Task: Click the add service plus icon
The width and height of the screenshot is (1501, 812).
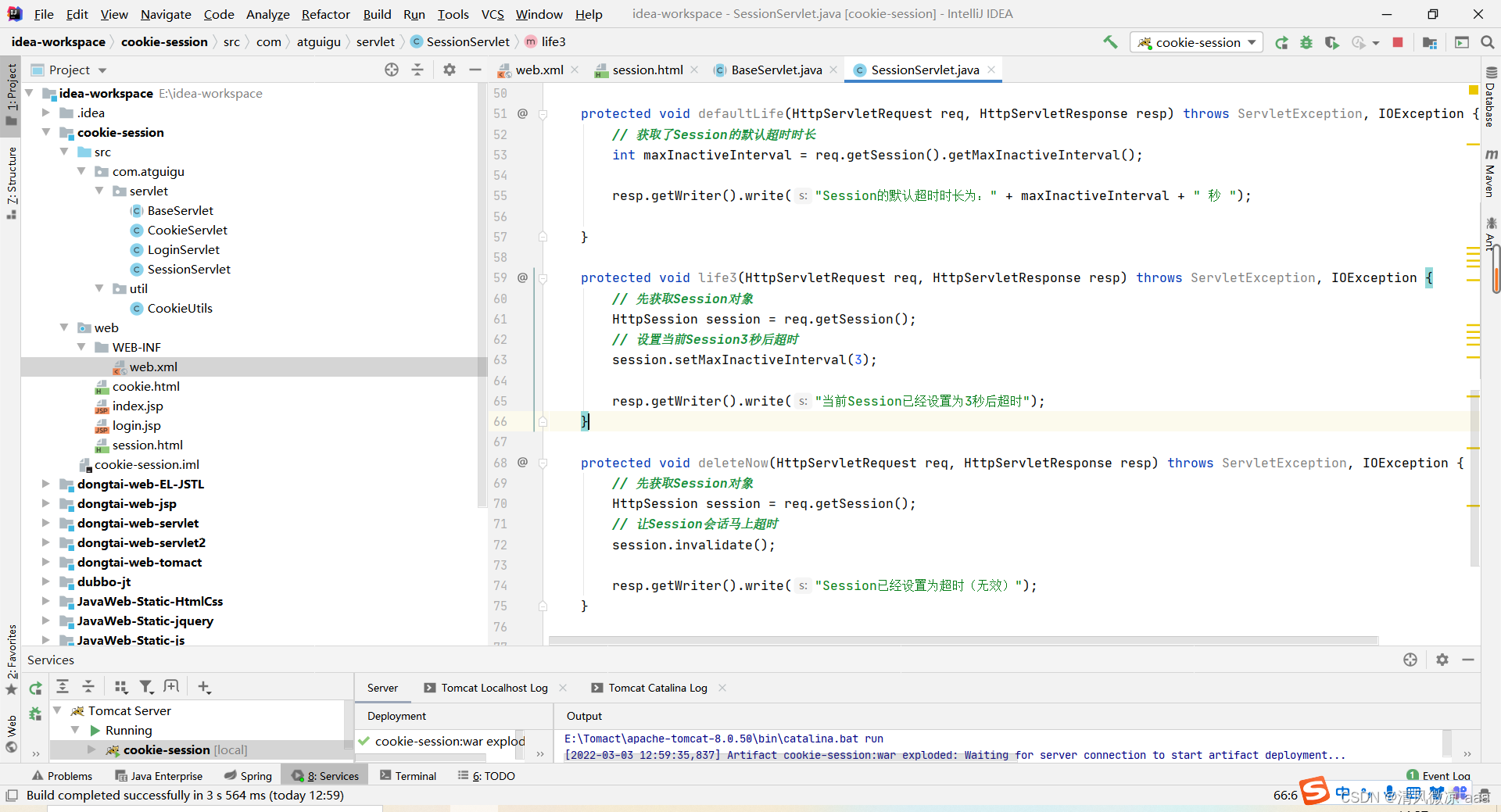Action: point(204,686)
